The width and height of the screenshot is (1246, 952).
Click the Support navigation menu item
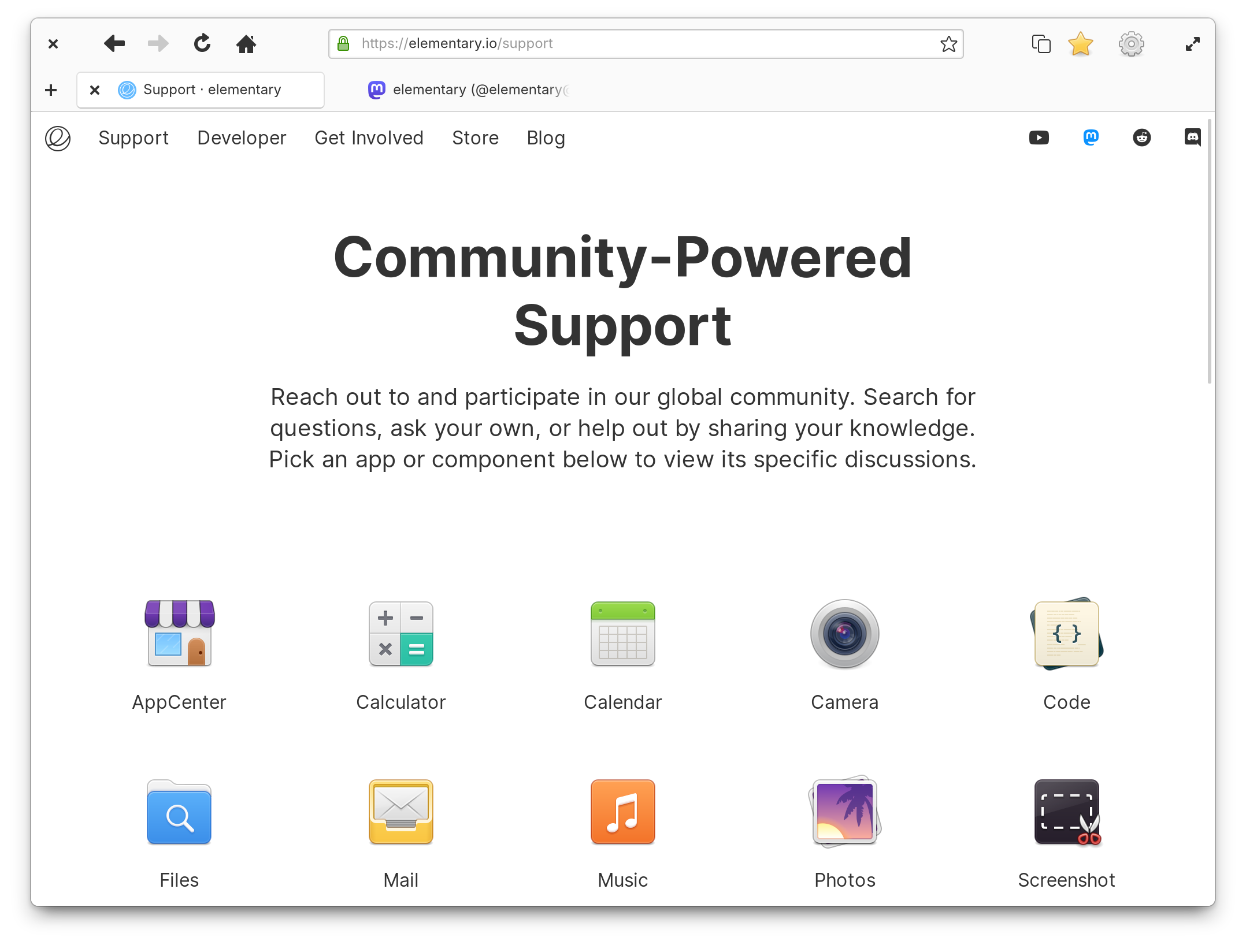(x=133, y=137)
